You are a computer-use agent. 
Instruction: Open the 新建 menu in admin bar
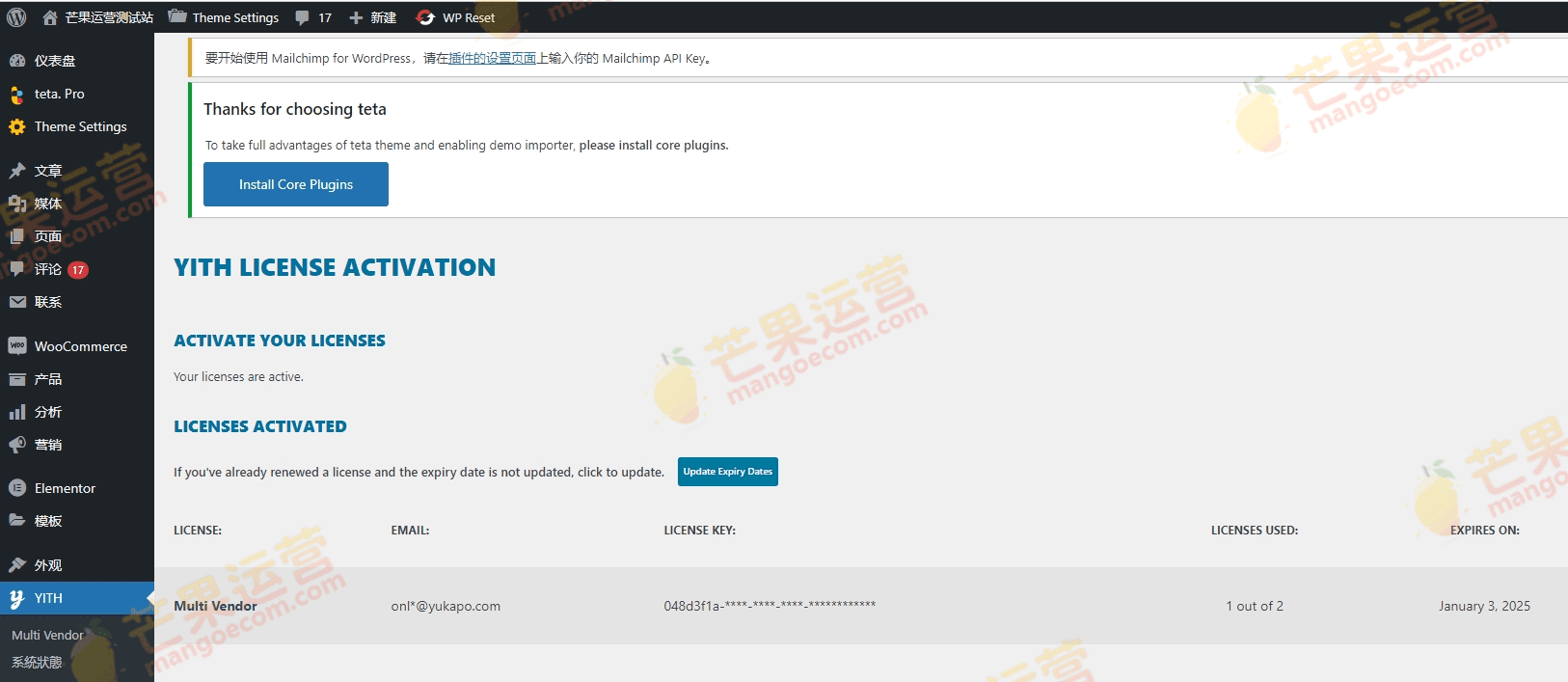coord(384,17)
